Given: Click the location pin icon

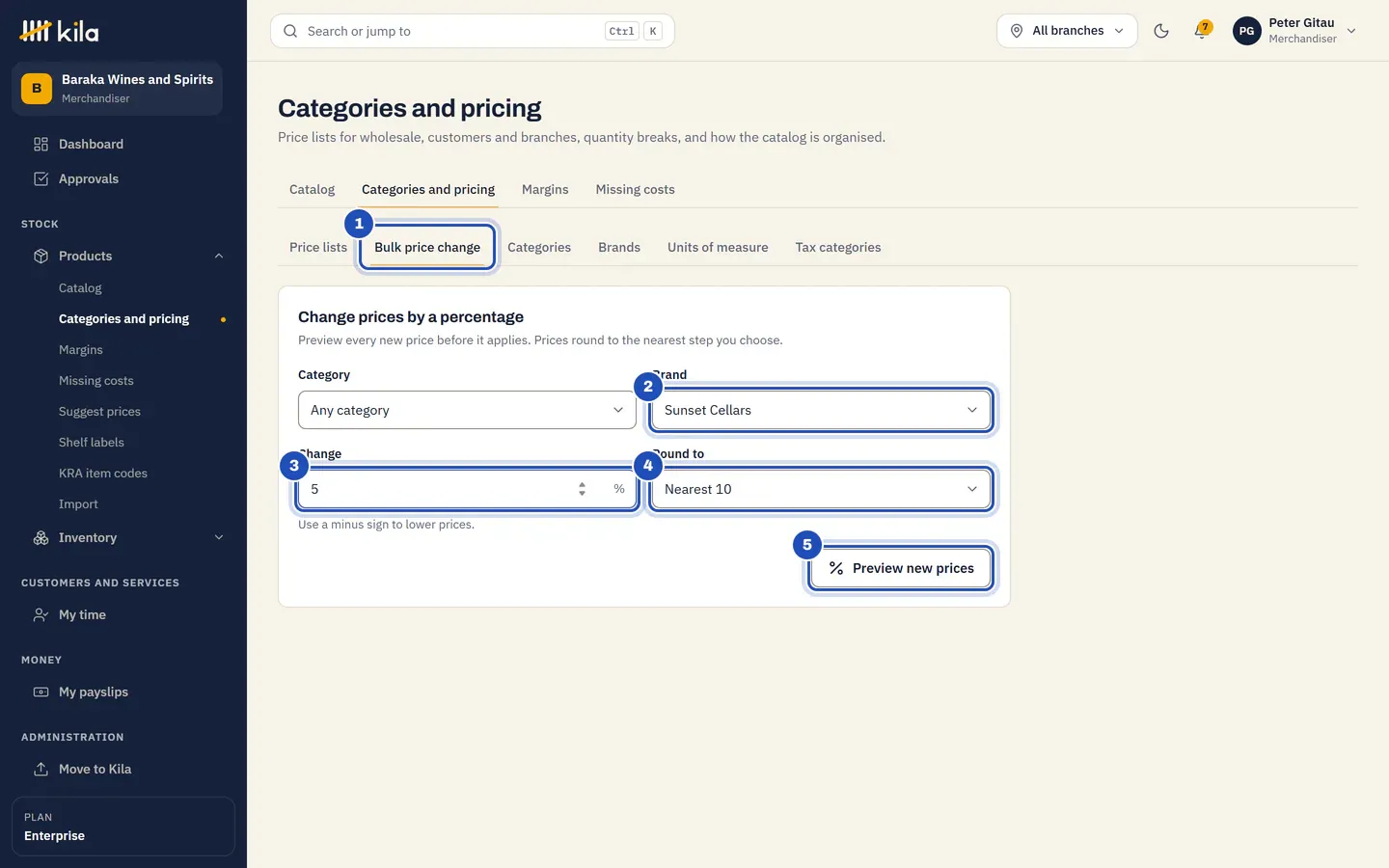Looking at the screenshot, I should click(x=1016, y=31).
